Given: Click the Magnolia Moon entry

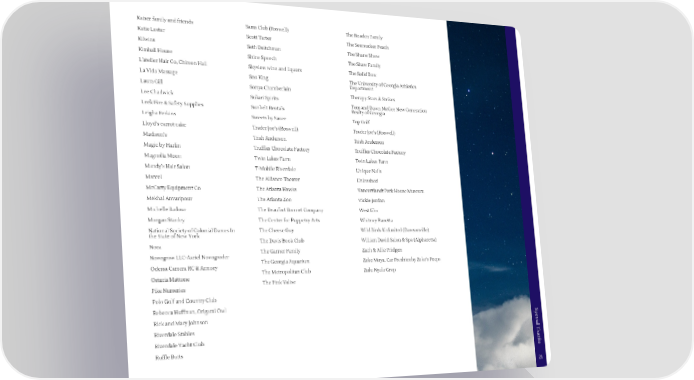Looking at the screenshot, I should pyautogui.click(x=162, y=156).
